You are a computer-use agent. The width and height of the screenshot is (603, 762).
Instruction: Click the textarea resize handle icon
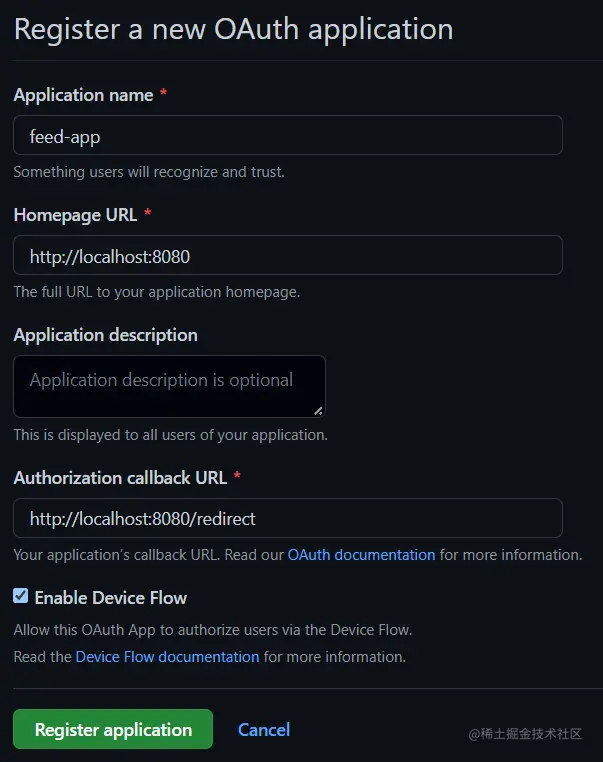coord(318,411)
